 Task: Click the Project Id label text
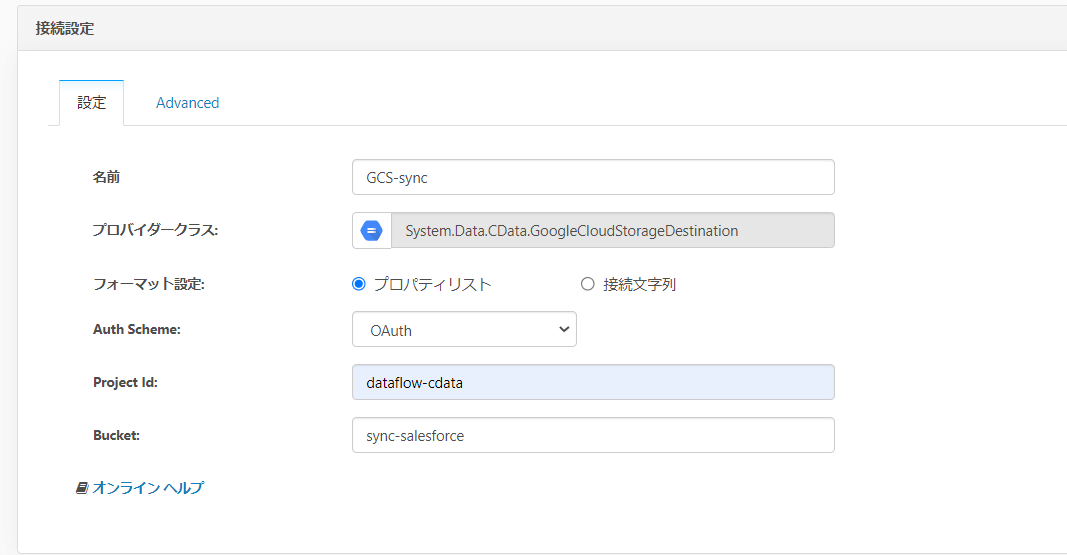point(125,382)
